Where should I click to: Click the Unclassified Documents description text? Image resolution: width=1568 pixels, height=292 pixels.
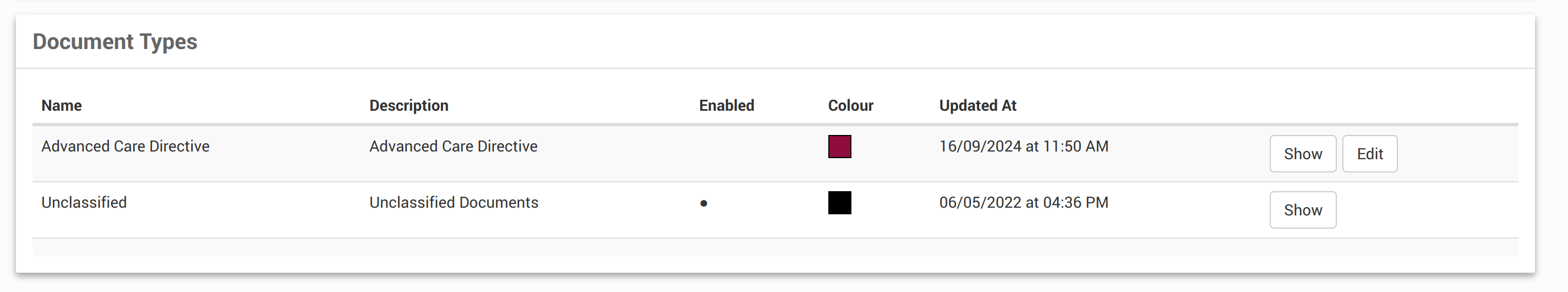coord(454,202)
